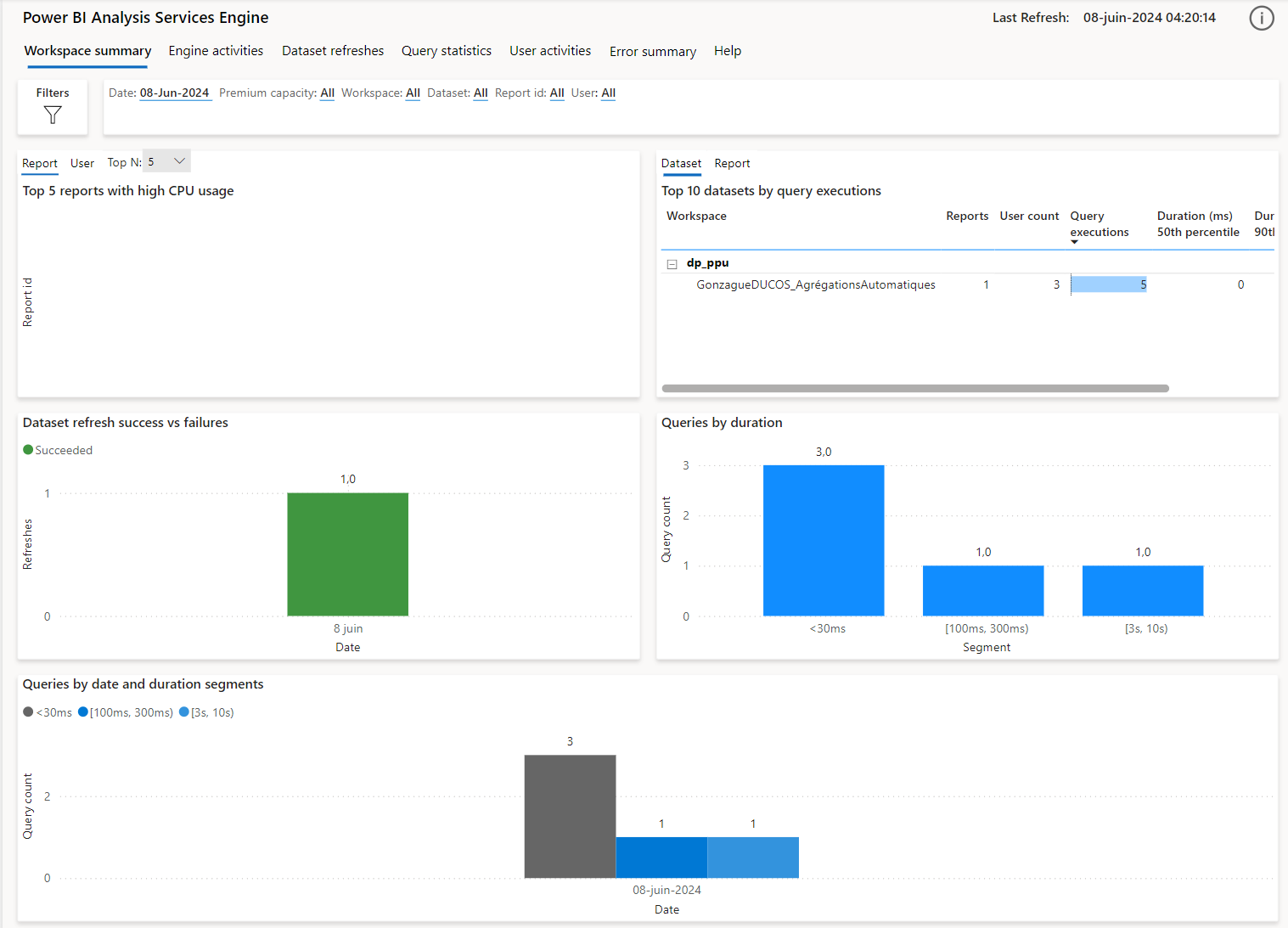Open the Filters funnel icon
The width and height of the screenshot is (1288, 928).
[53, 115]
